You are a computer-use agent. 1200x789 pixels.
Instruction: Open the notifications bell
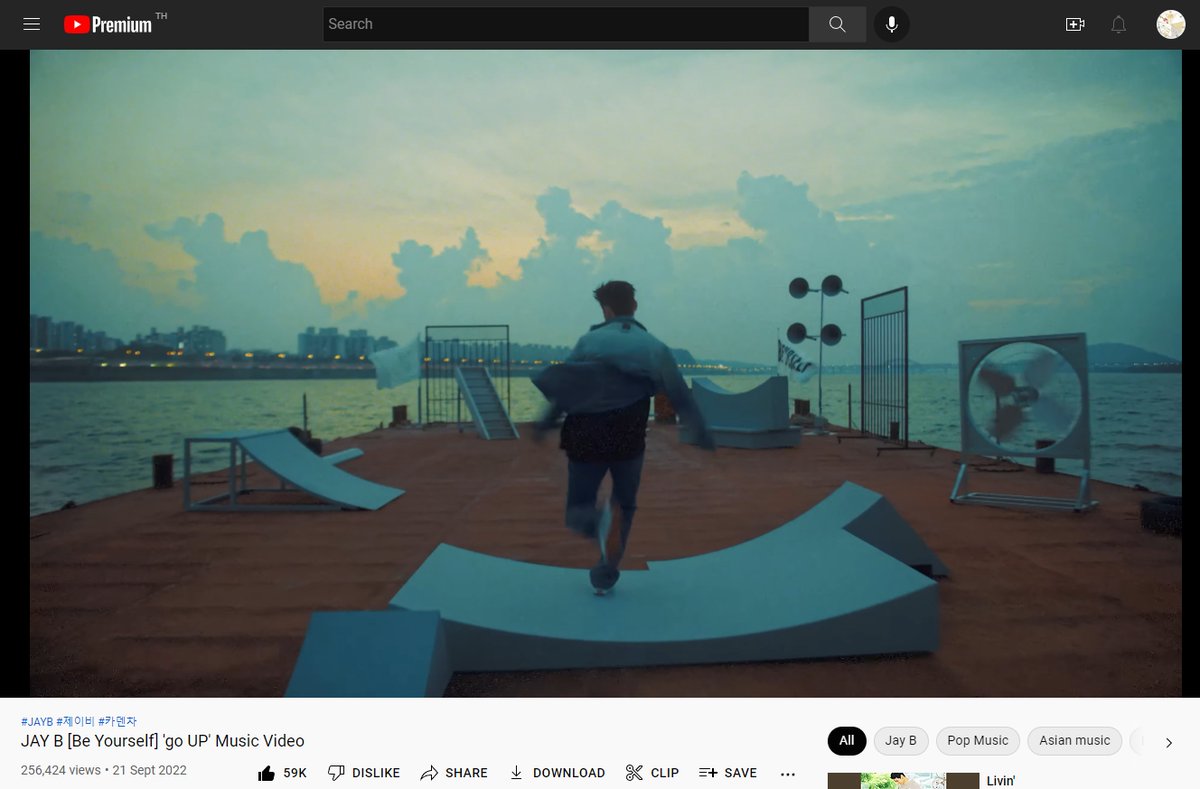click(1119, 24)
